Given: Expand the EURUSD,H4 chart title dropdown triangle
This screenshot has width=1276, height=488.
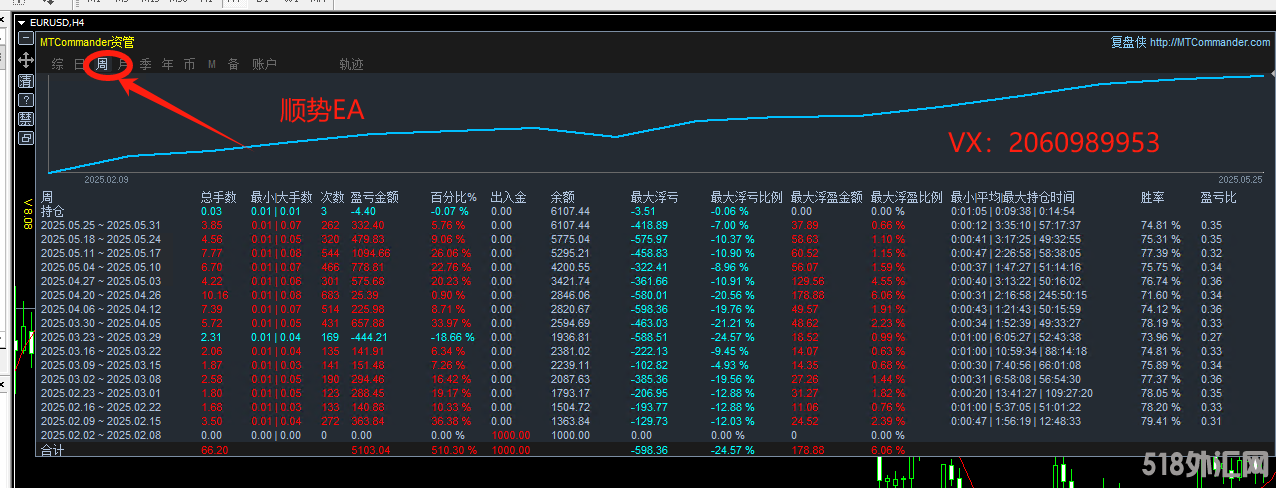Looking at the screenshot, I should (x=23, y=20).
